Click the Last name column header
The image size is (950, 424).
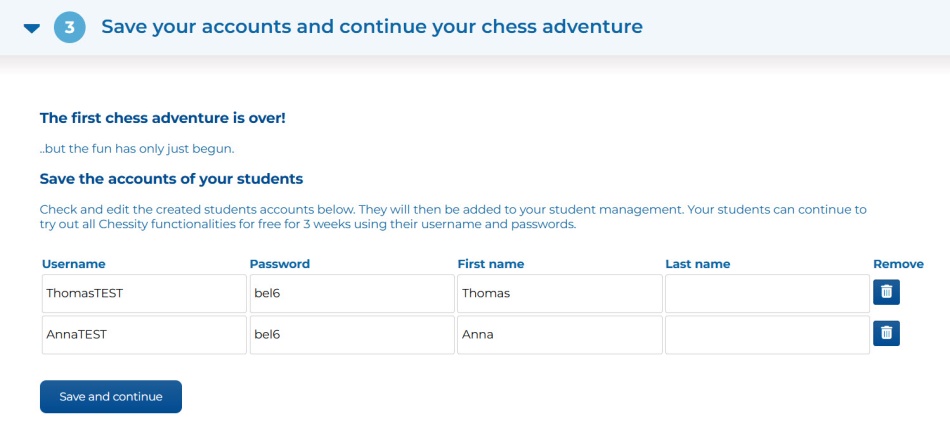(697, 264)
